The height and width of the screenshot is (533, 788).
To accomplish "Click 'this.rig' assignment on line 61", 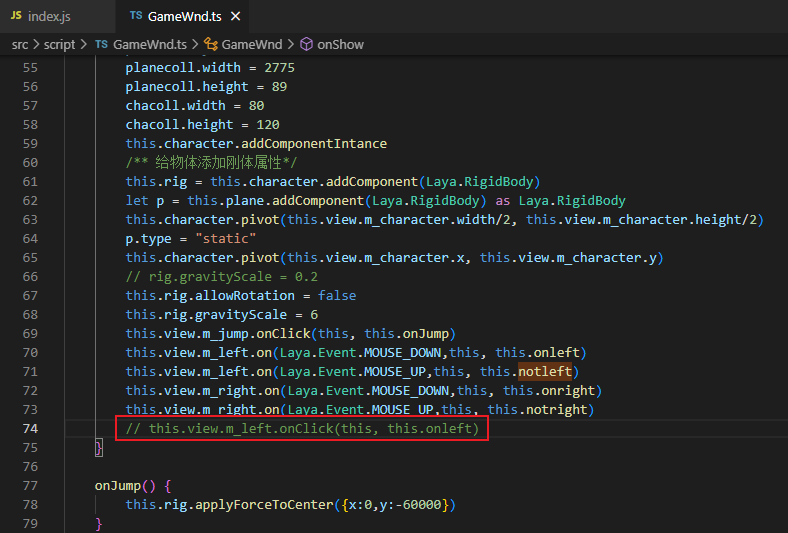I will 156,182.
